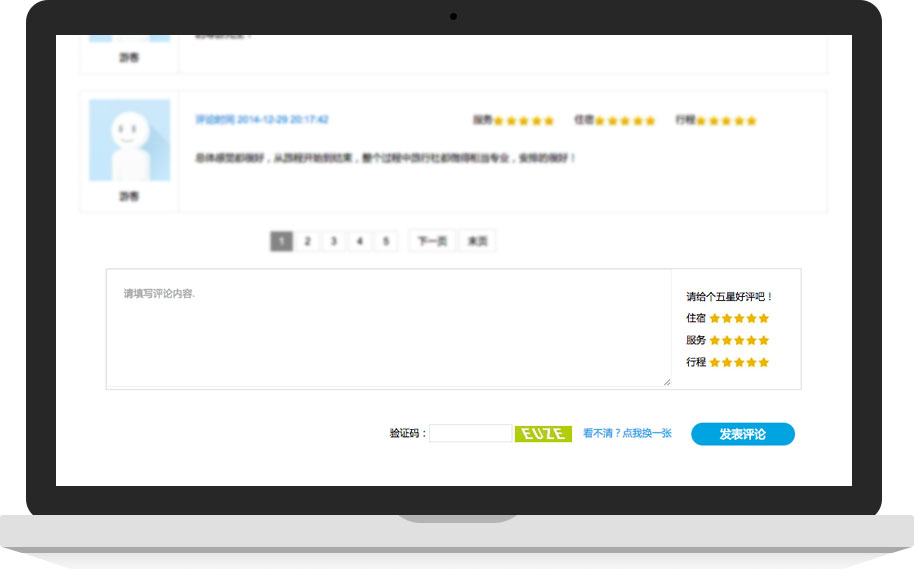Set 服务 rating to four stars

point(751,340)
